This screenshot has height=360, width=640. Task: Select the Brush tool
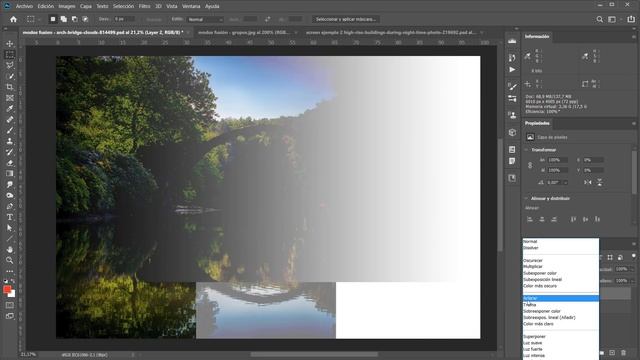[x=10, y=131]
